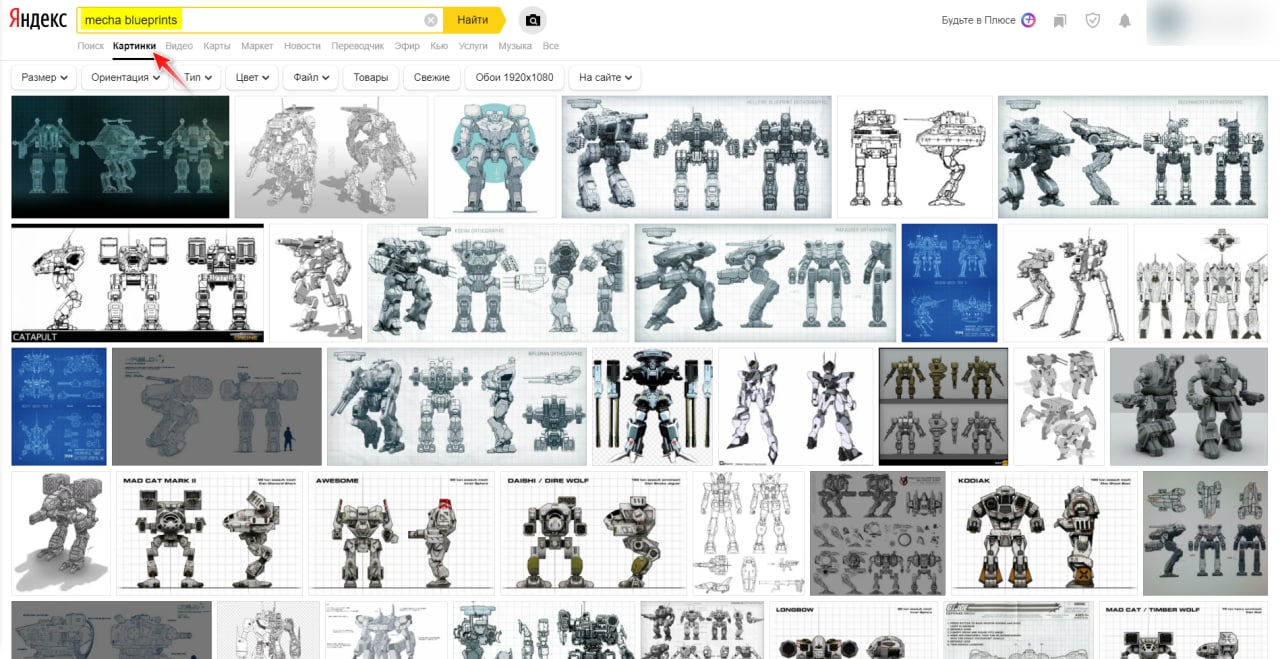
Task: Open the Маркет tab
Action: pyautogui.click(x=257, y=46)
